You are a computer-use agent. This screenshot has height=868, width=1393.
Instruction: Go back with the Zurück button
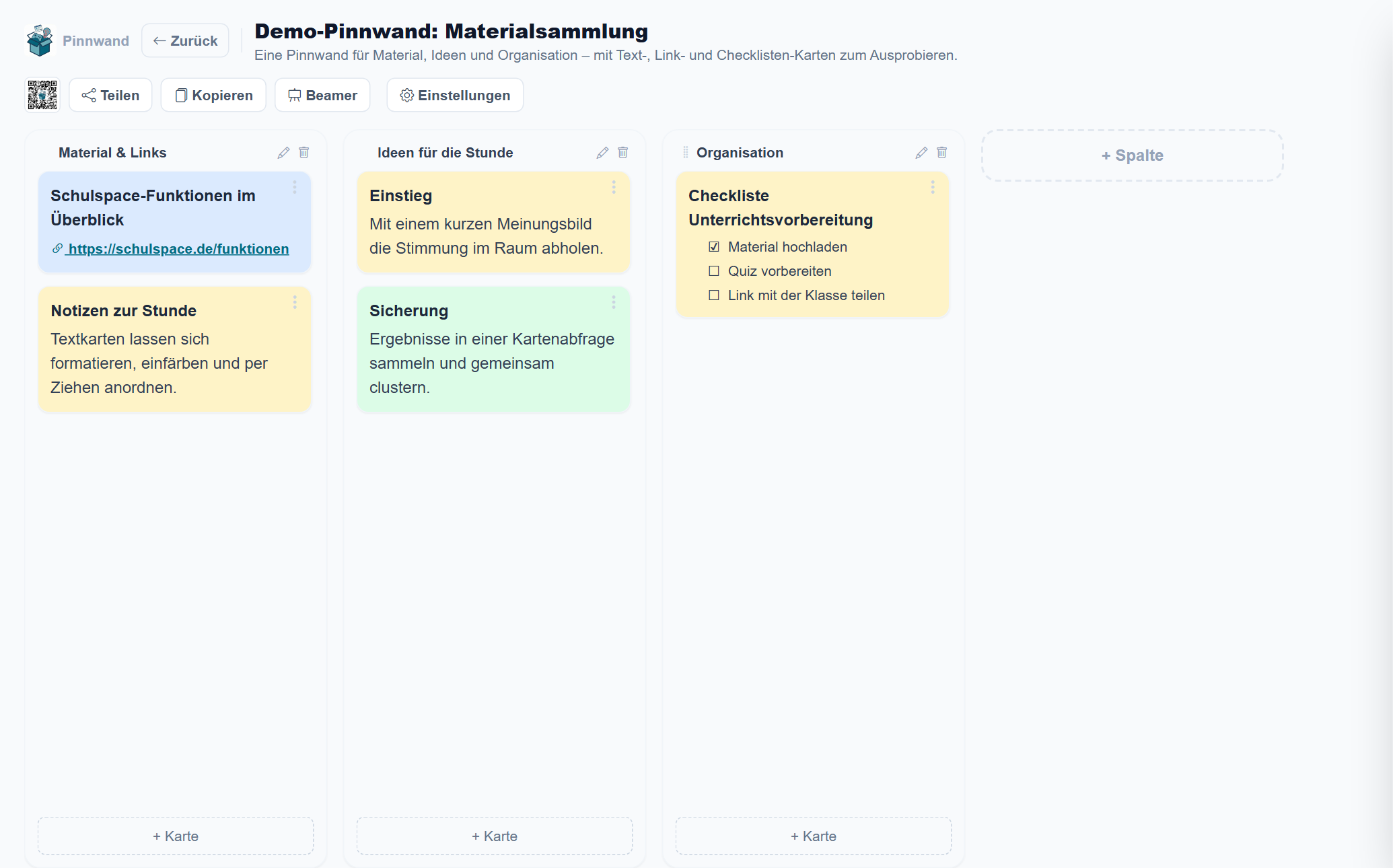click(185, 40)
